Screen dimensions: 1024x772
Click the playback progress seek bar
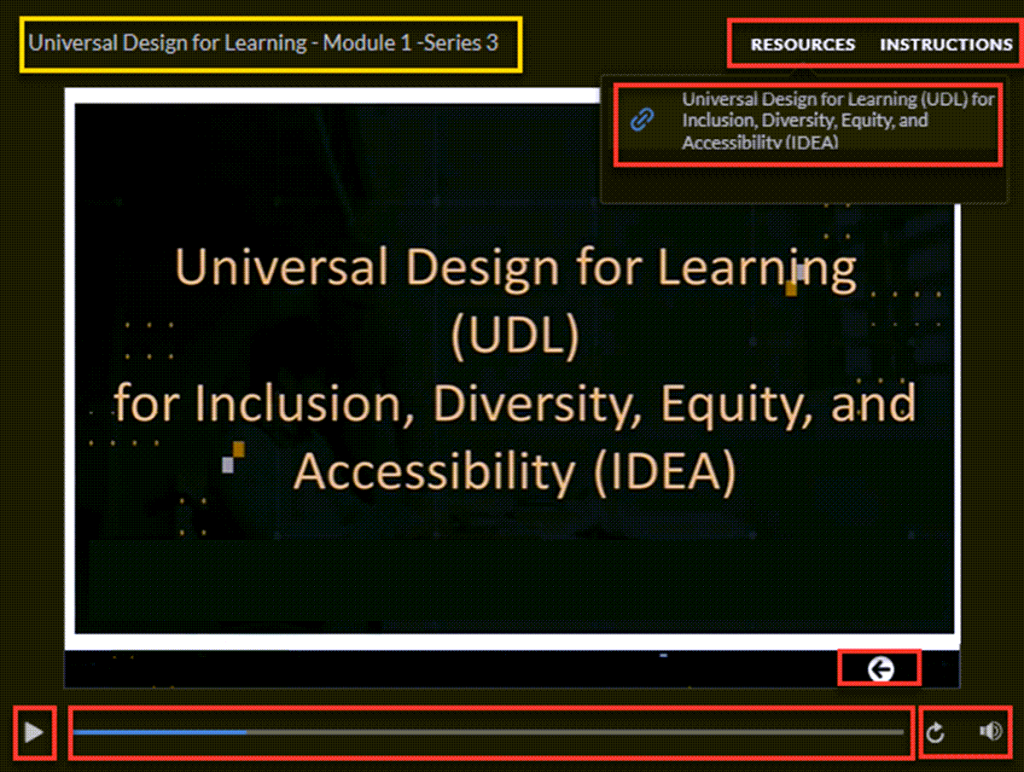[x=488, y=732]
